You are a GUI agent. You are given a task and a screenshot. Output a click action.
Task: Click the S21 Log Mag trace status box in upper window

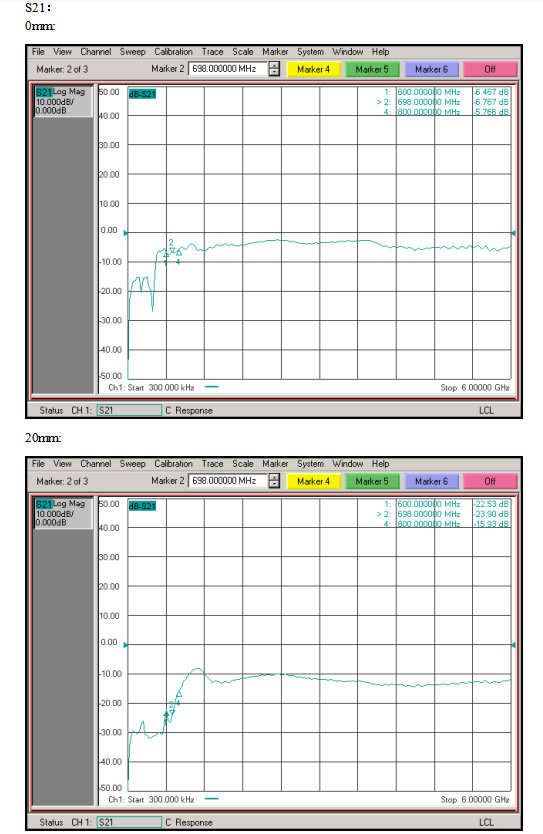[x=63, y=102]
